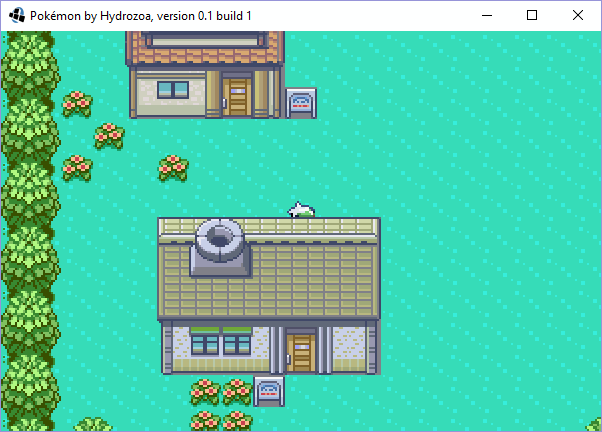
Task: Maximize the Pokémon game window
Action: pos(532,15)
